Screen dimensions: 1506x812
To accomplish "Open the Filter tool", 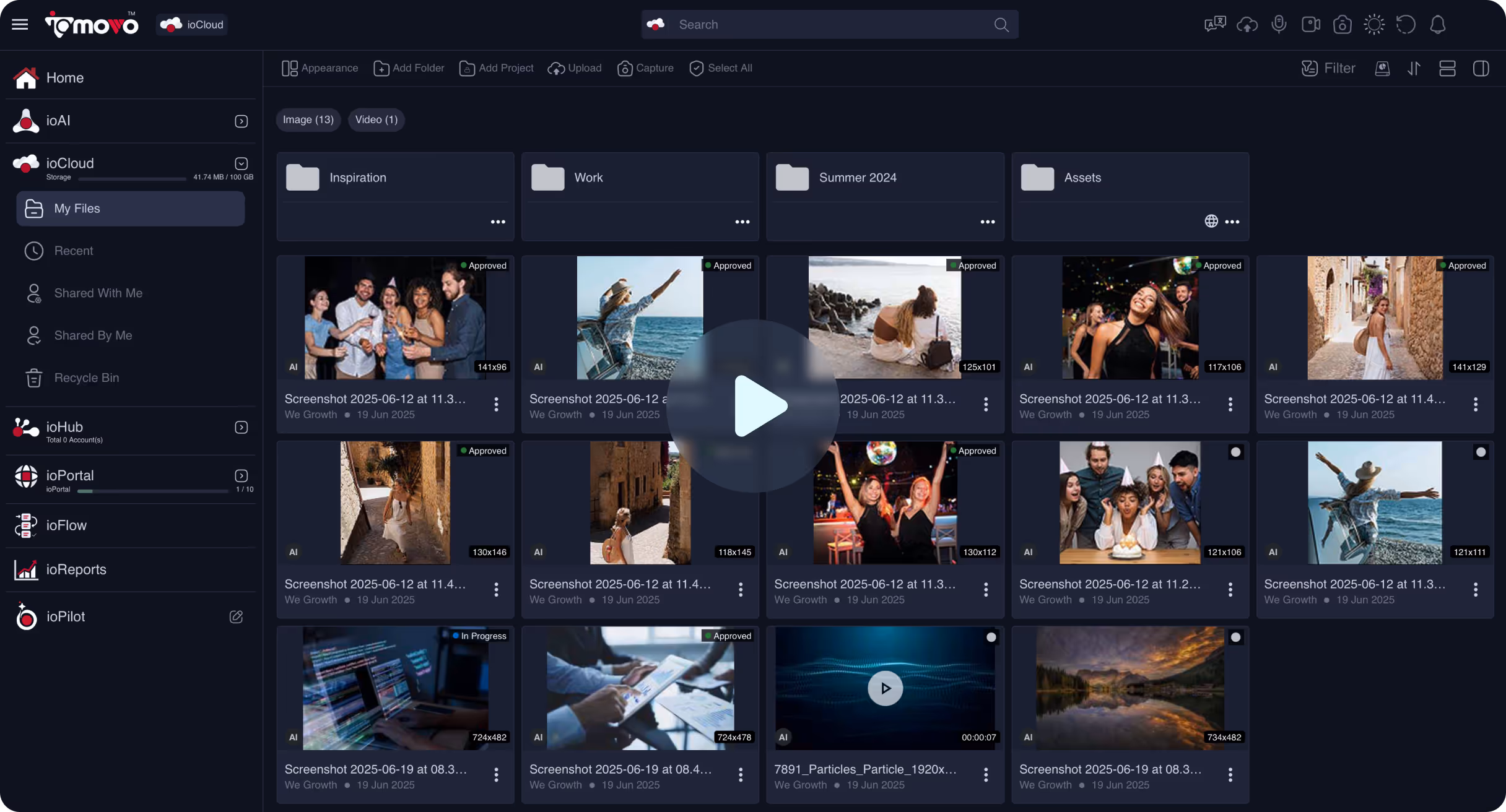I will coord(1328,68).
